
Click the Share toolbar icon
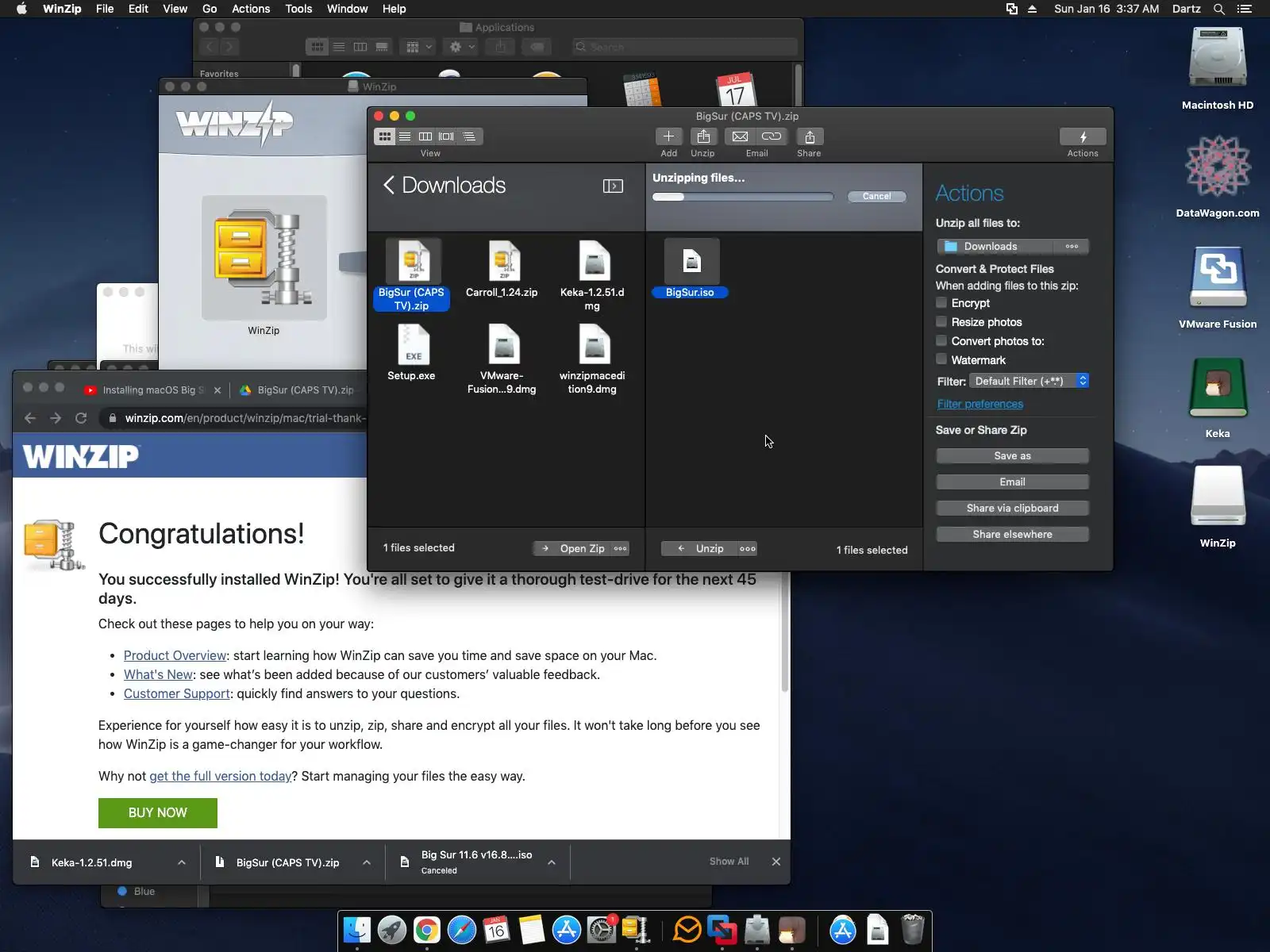point(810,136)
